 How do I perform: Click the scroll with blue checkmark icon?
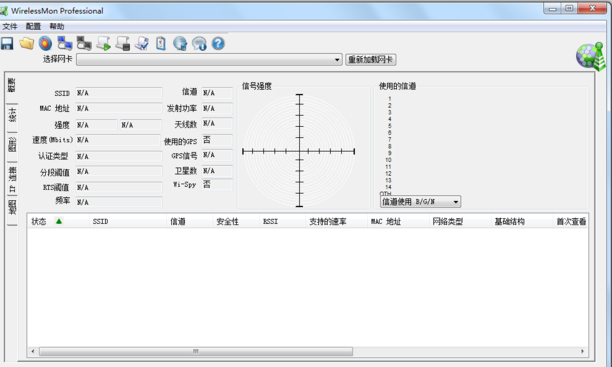[x=142, y=43]
